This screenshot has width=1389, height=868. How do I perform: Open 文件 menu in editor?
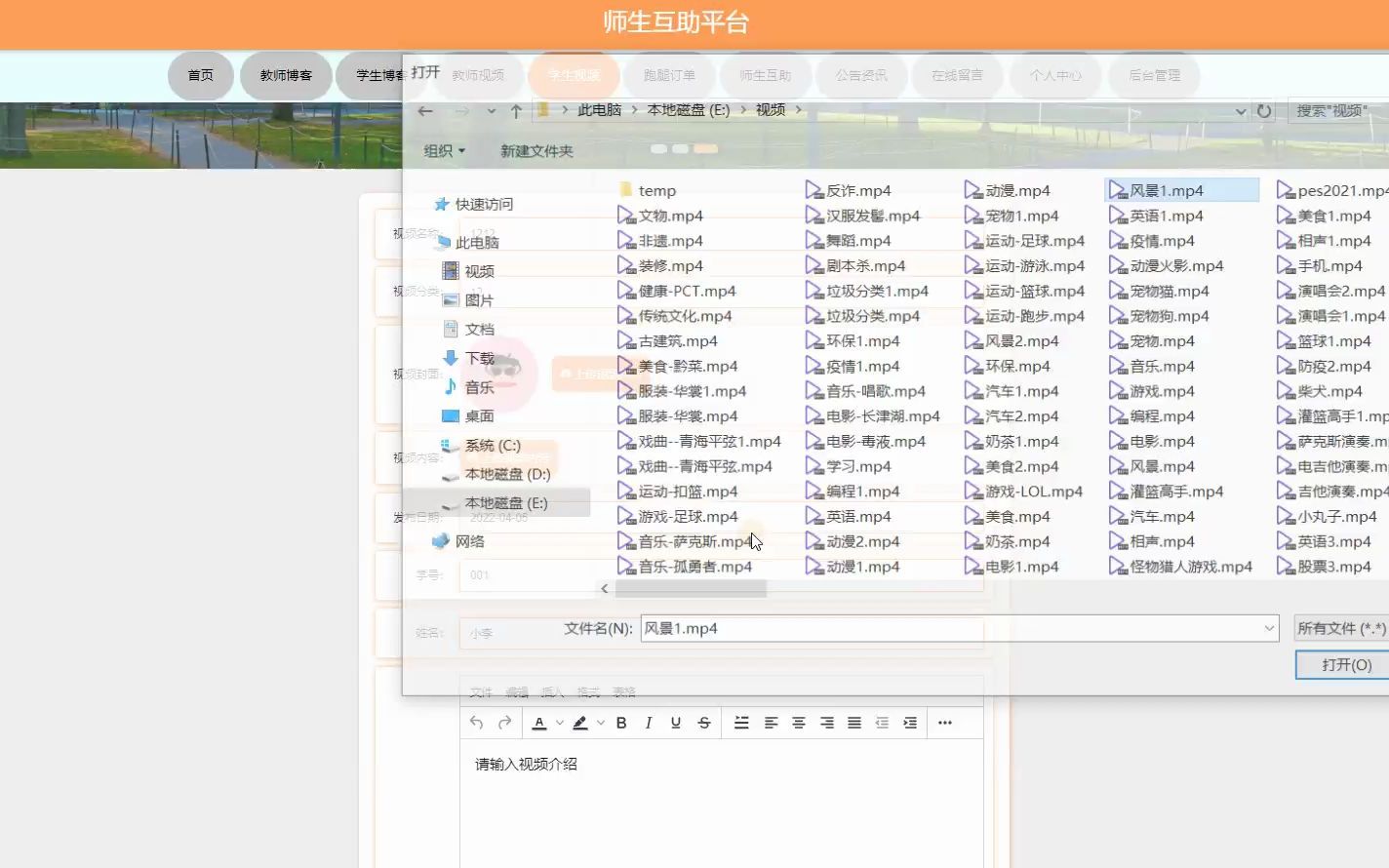(x=481, y=692)
